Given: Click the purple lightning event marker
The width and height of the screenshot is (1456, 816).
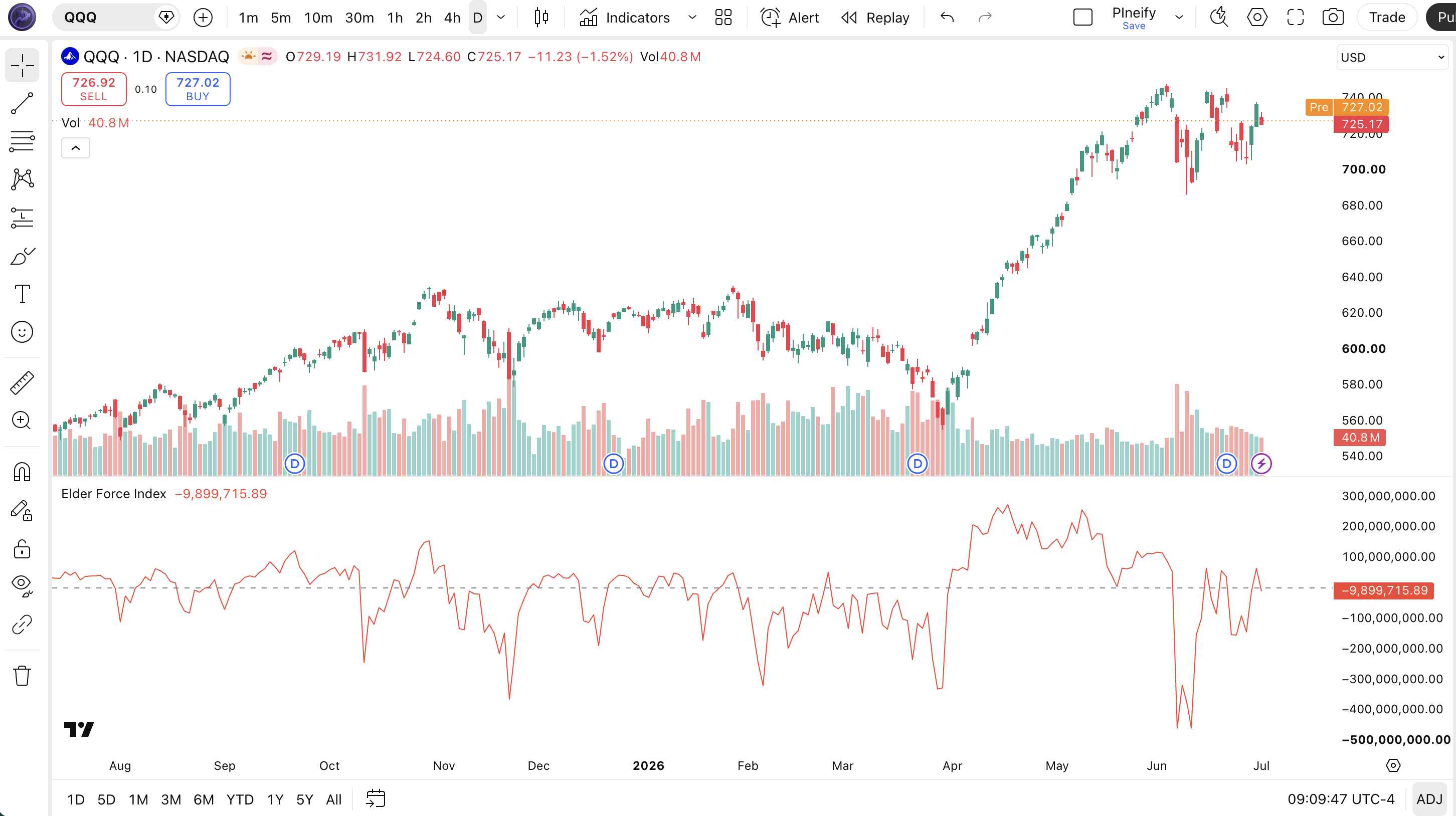Looking at the screenshot, I should [1261, 464].
